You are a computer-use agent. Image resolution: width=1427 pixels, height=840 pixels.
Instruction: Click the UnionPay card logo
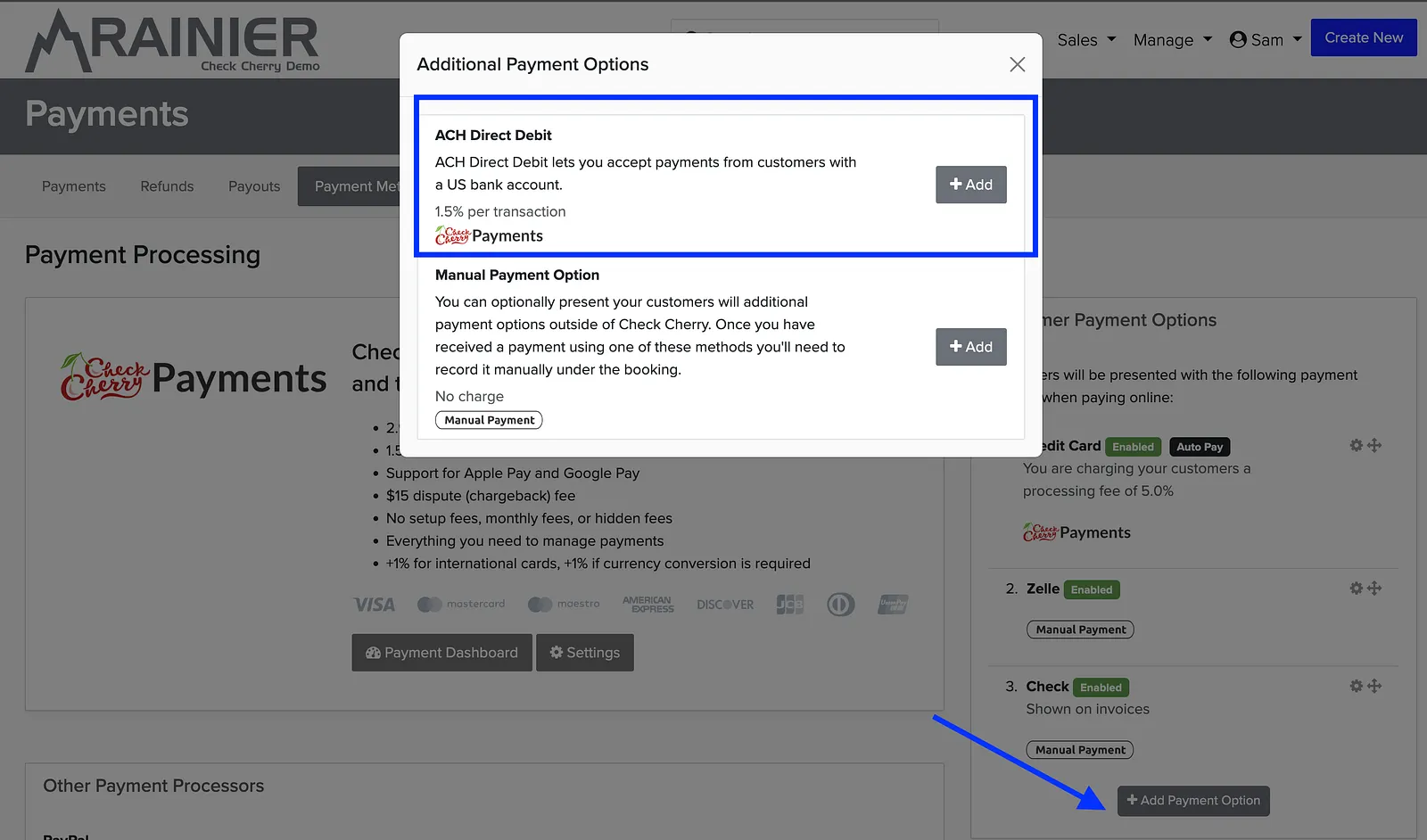pyautogui.click(x=894, y=605)
